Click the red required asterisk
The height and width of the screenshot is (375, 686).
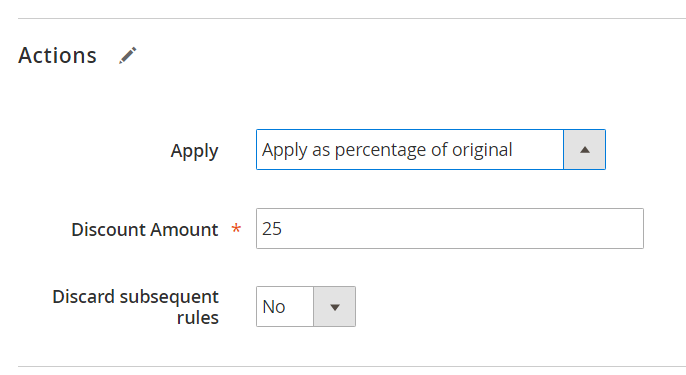click(236, 228)
